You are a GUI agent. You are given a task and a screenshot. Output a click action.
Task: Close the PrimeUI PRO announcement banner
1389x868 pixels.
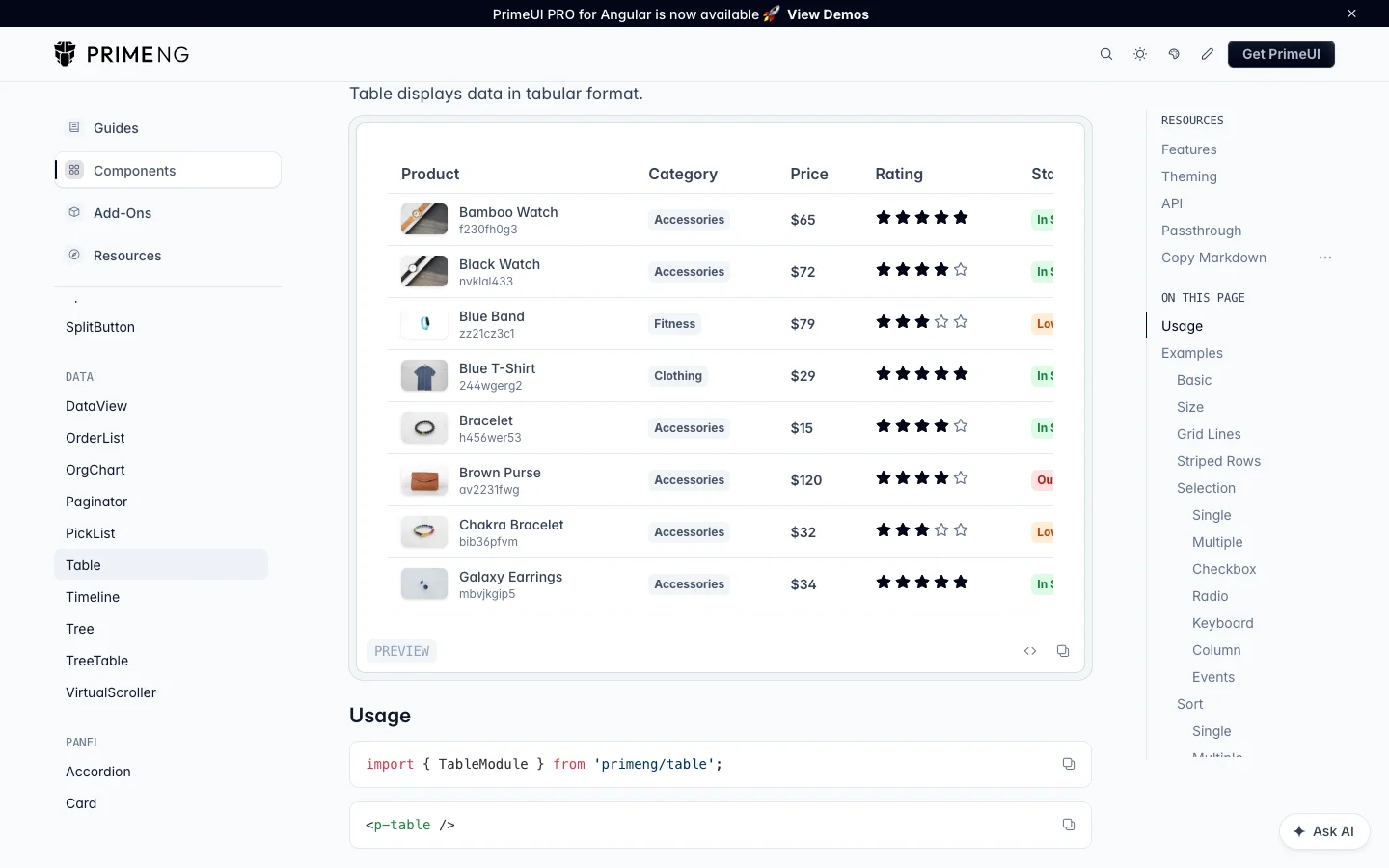[x=1351, y=14]
